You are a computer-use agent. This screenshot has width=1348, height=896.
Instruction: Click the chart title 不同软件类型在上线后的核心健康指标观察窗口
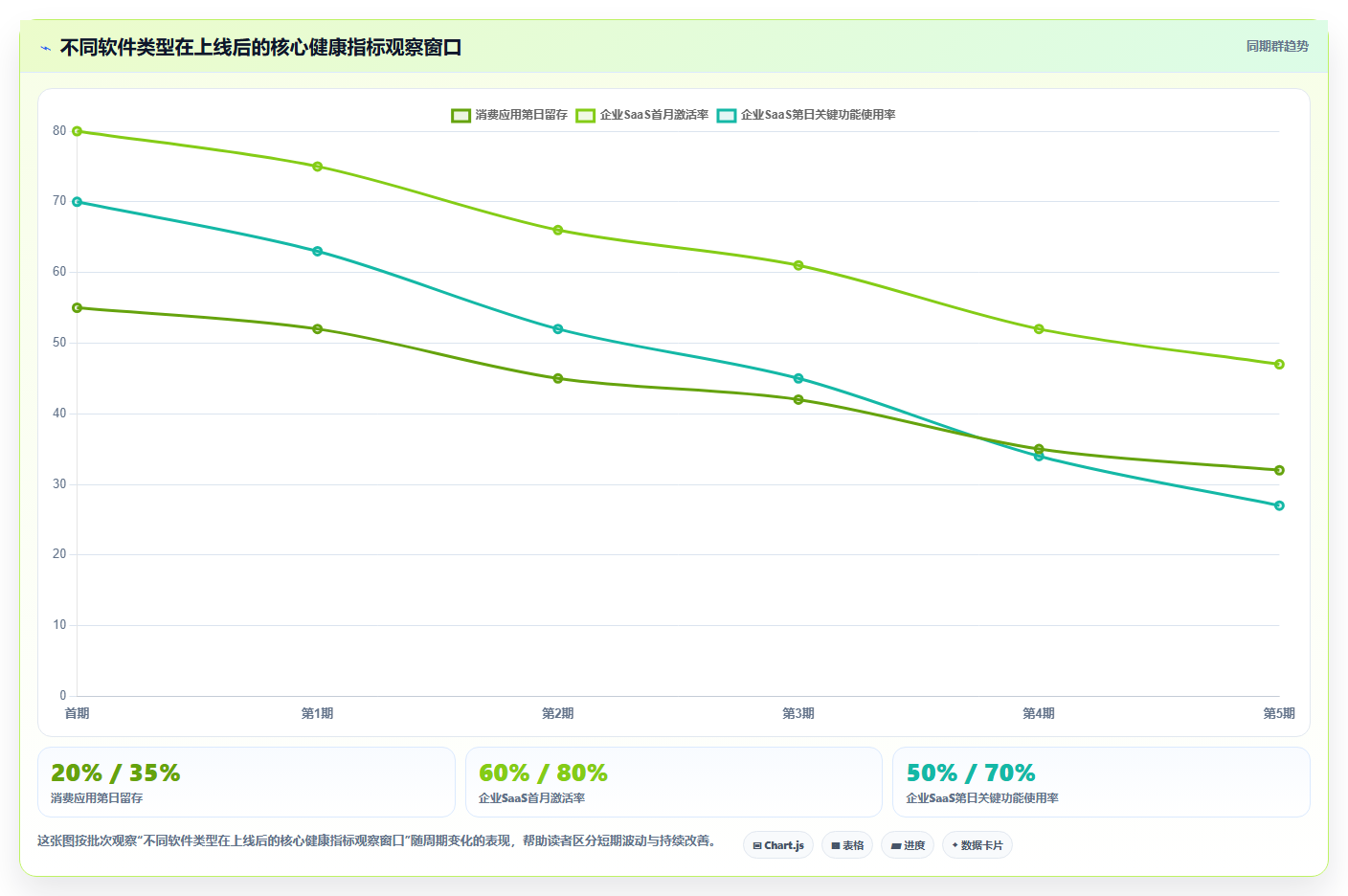(x=260, y=48)
